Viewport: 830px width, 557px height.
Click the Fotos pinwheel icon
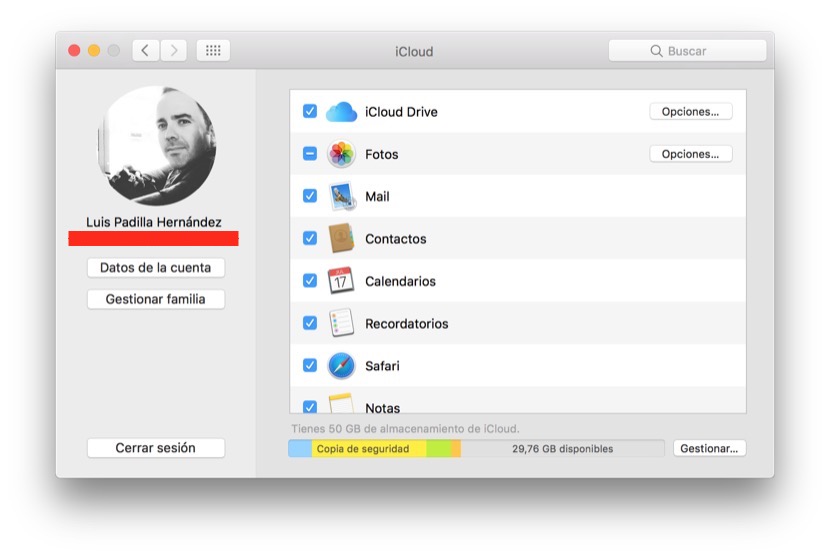(341, 154)
